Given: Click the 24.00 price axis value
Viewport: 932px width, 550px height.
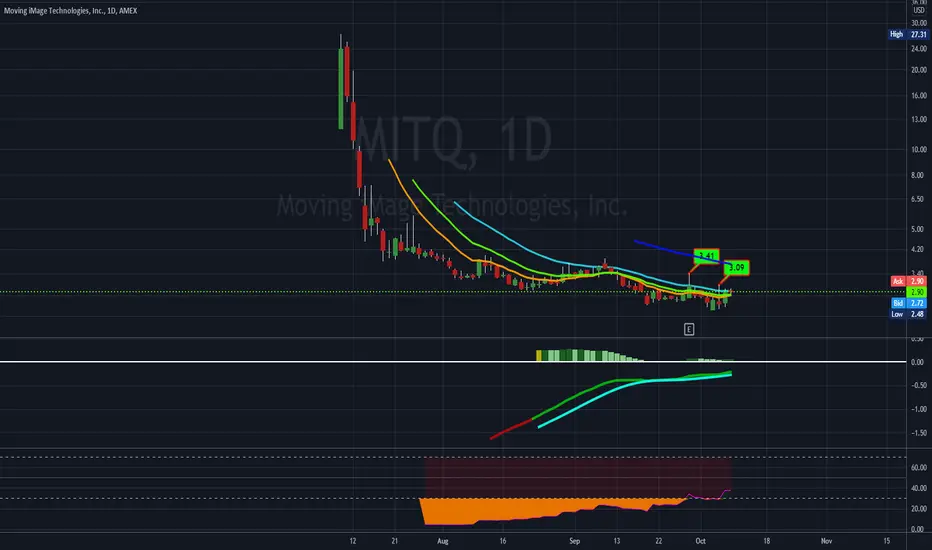Looking at the screenshot, I should click(919, 48).
